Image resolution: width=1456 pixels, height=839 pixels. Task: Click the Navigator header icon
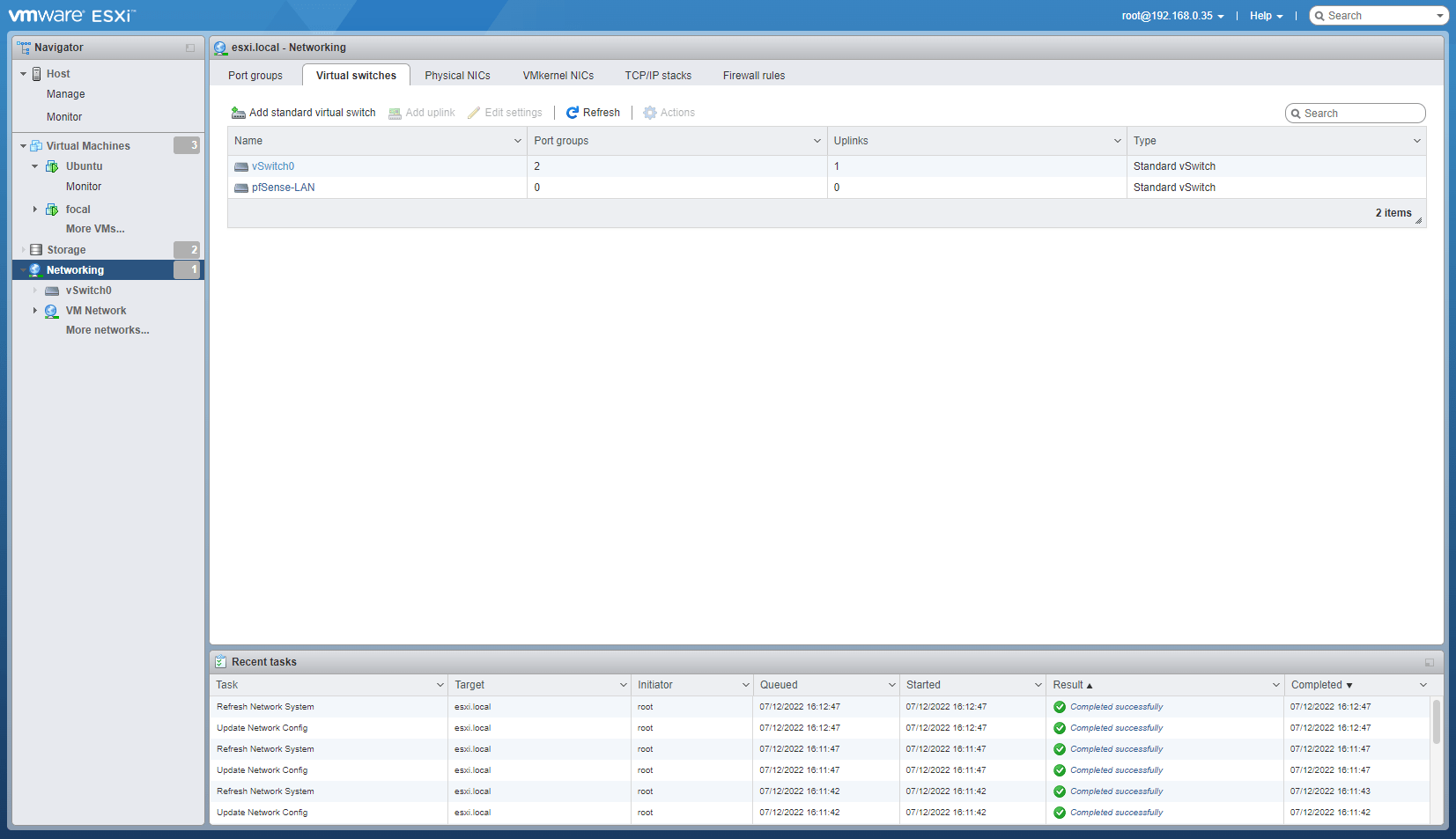point(24,48)
